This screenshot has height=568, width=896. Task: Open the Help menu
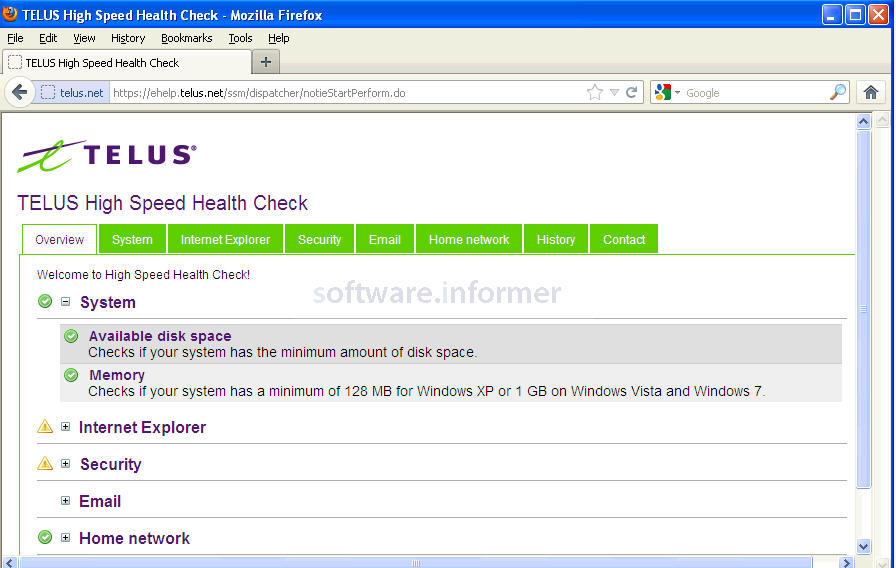pyautogui.click(x=279, y=38)
